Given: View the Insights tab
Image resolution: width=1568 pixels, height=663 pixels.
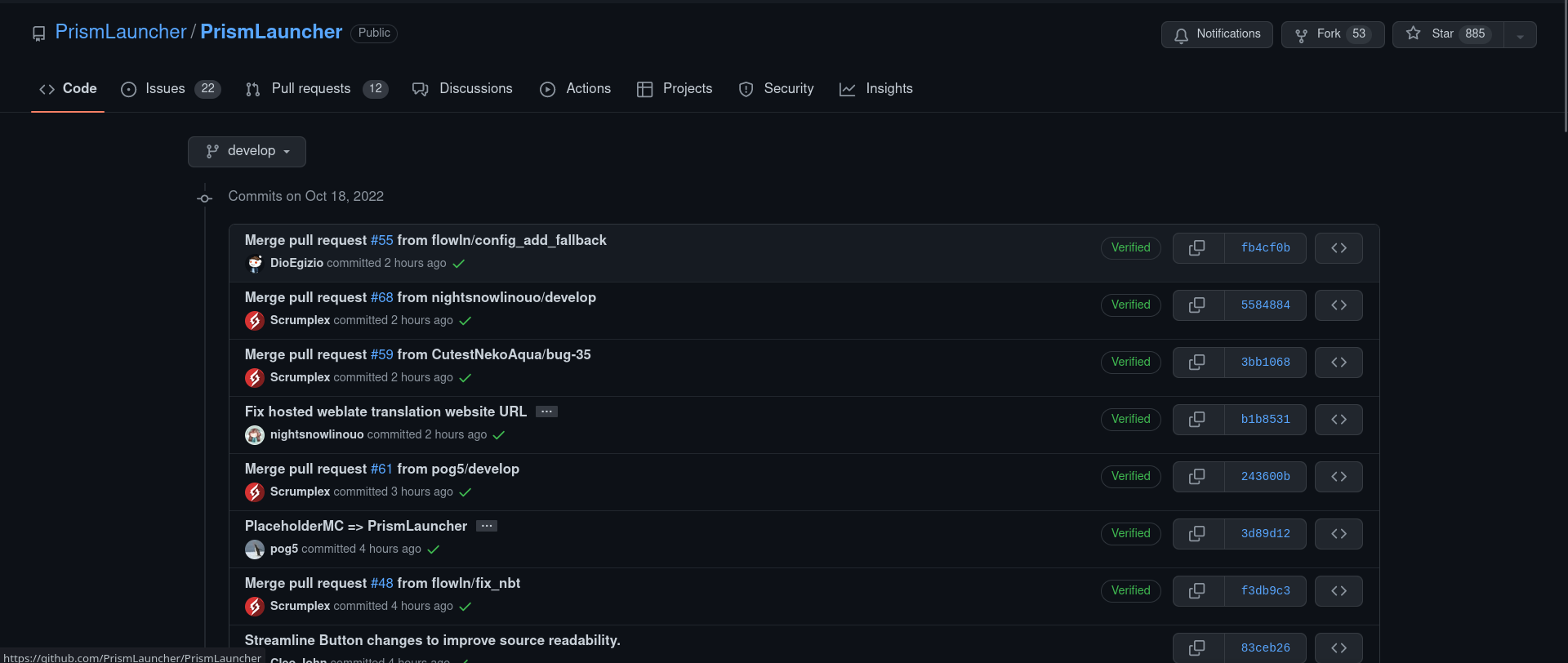Looking at the screenshot, I should point(876,89).
